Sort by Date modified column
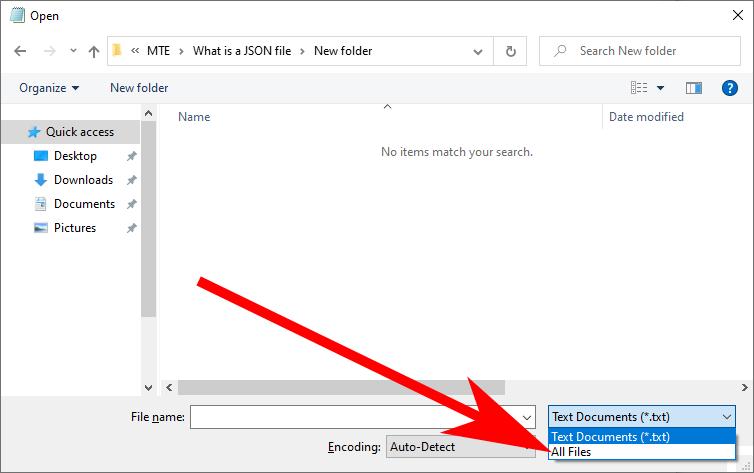This screenshot has width=754, height=473. pos(646,117)
